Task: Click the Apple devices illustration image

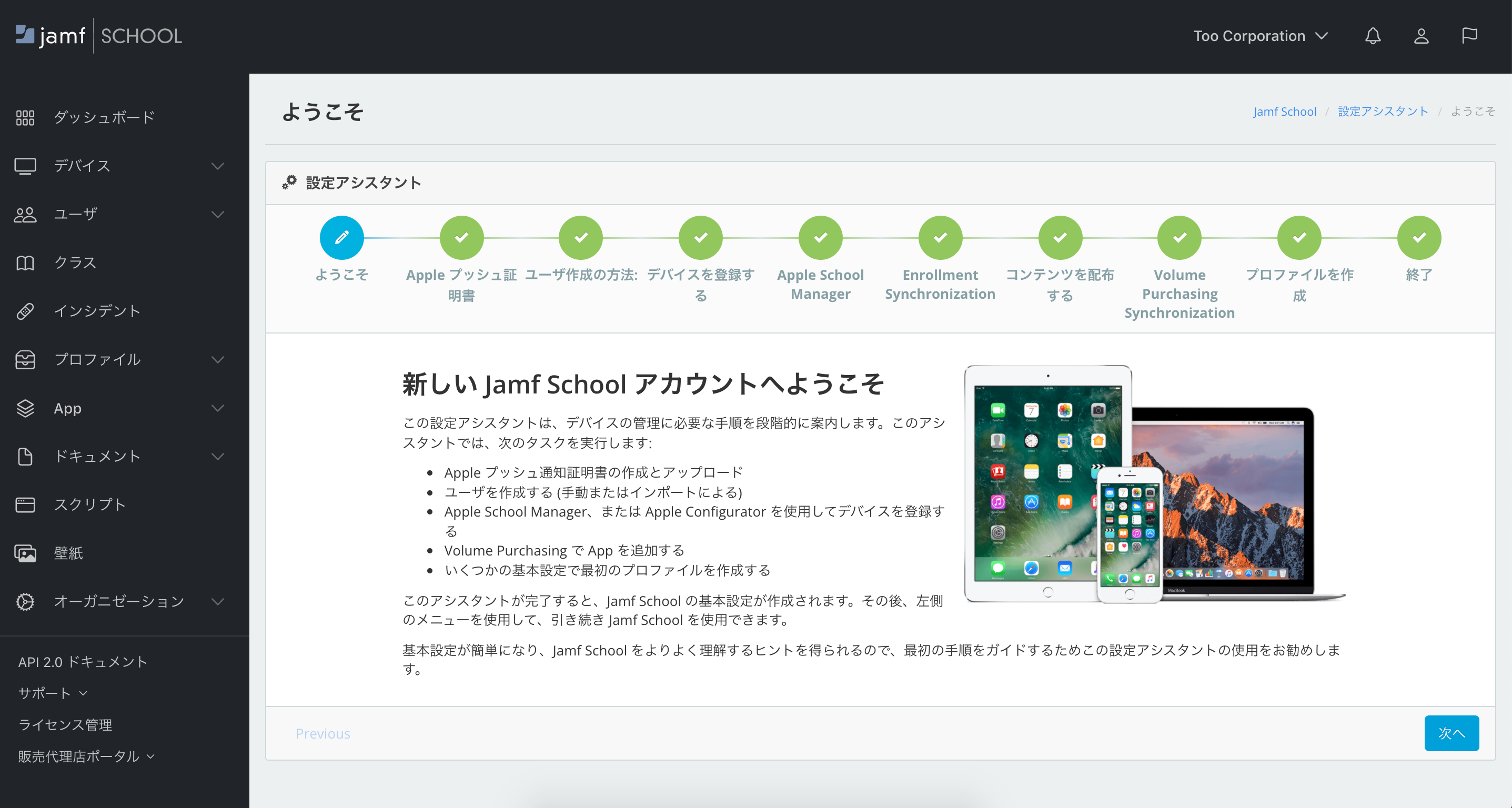Action: click(x=1155, y=484)
